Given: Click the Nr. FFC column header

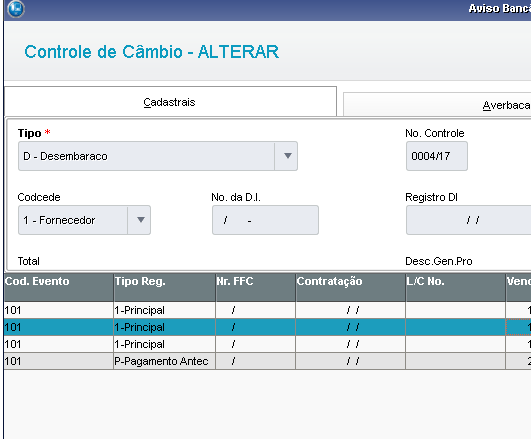Looking at the screenshot, I should pos(256,287).
